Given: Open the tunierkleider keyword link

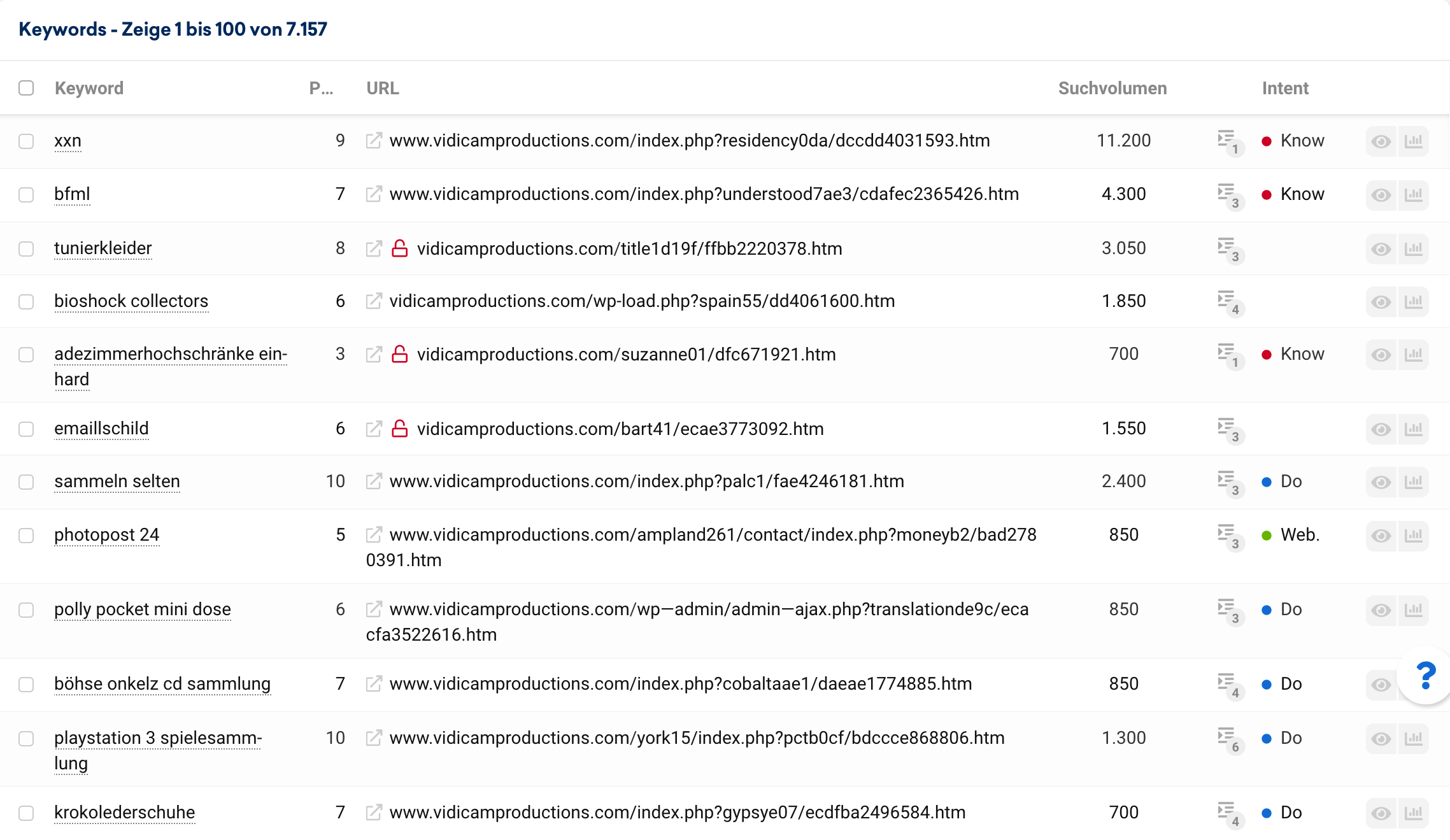Looking at the screenshot, I should (103, 248).
